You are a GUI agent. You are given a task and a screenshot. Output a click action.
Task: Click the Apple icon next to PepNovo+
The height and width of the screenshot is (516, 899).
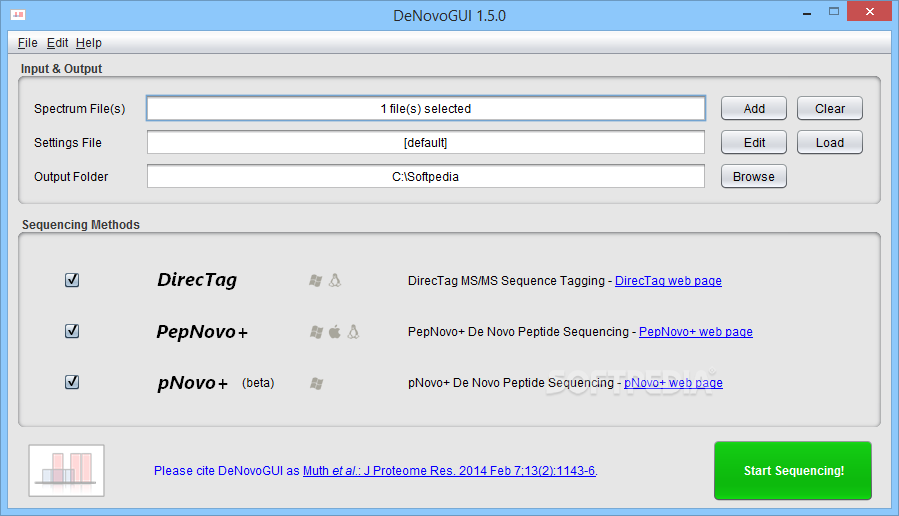tap(335, 331)
